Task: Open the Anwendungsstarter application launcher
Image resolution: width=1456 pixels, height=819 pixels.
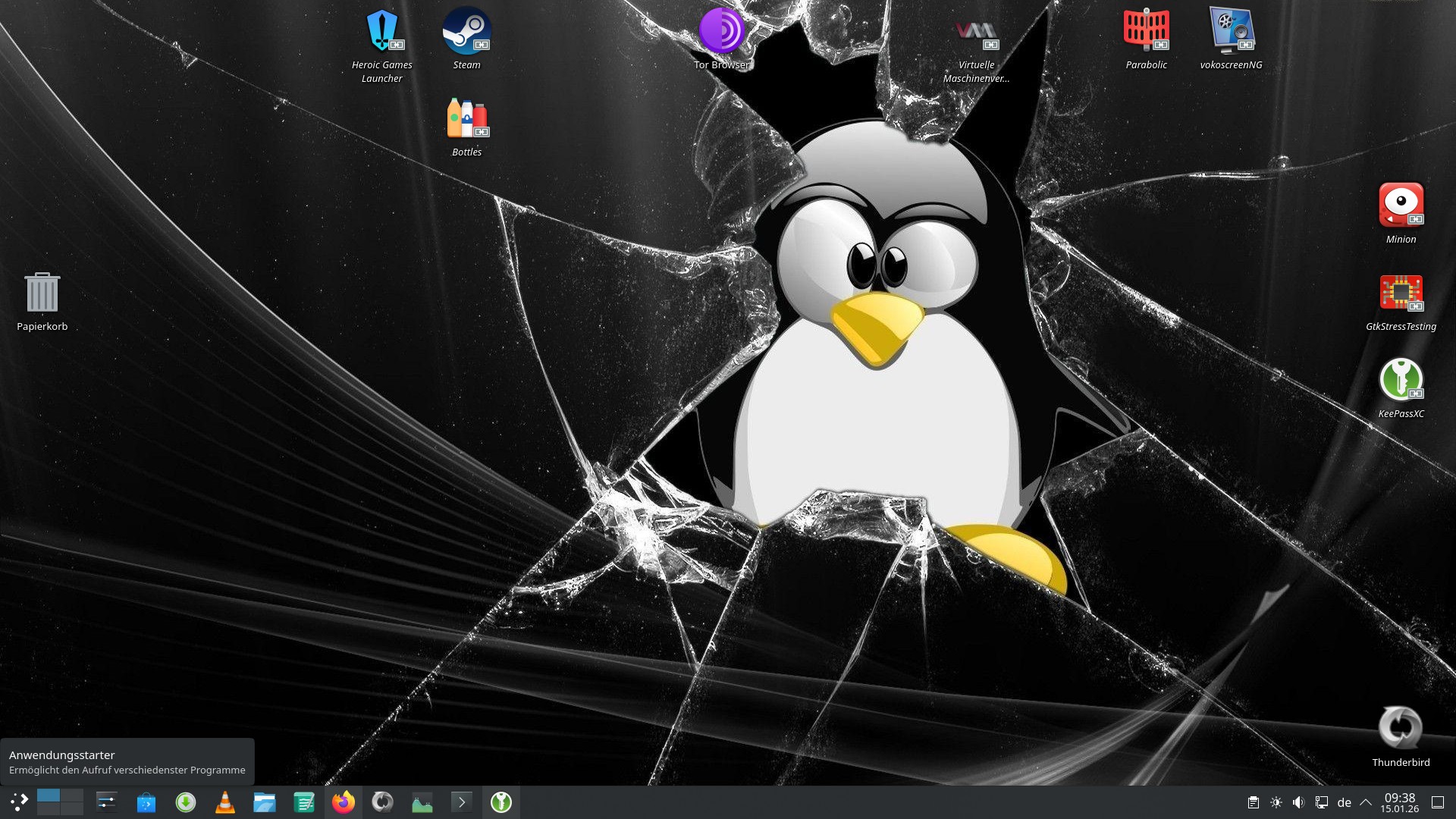Action: (x=19, y=802)
